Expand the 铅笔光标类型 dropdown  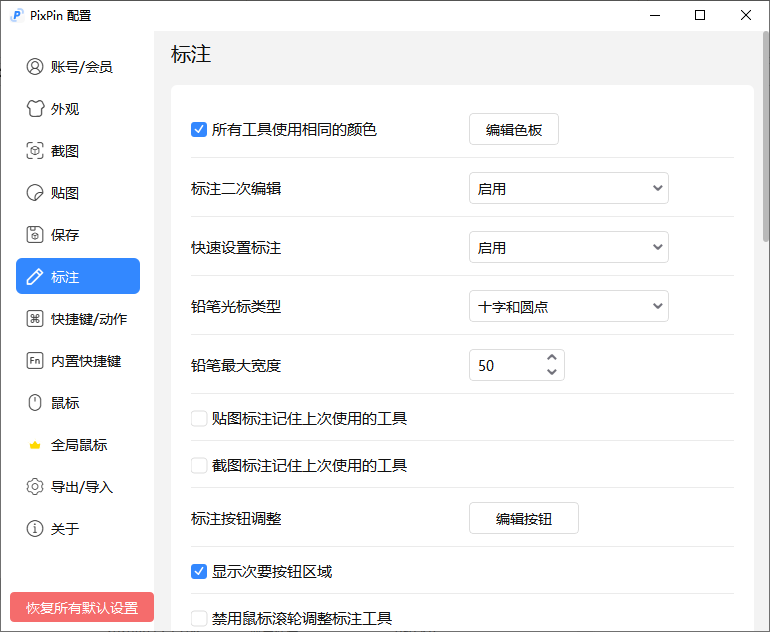pos(569,306)
